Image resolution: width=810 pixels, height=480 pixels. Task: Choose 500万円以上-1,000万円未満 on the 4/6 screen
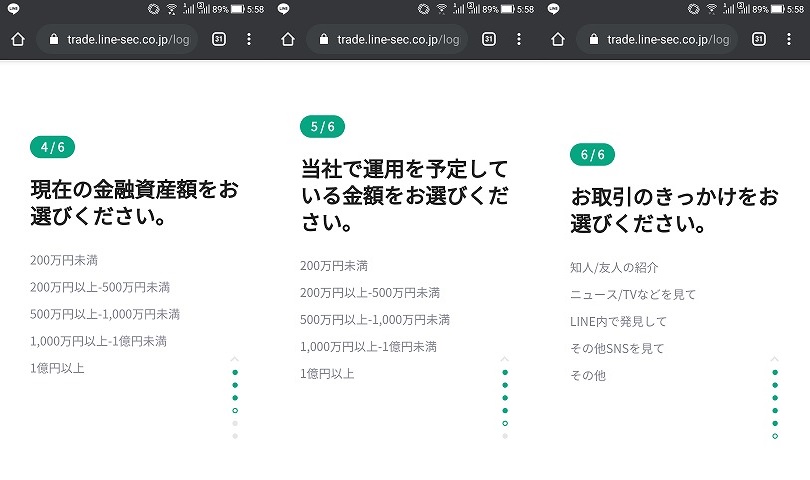[x=105, y=314]
